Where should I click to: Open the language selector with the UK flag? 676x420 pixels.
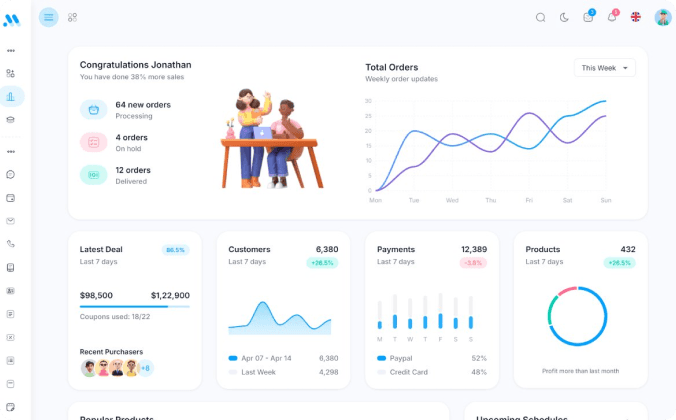(x=635, y=17)
